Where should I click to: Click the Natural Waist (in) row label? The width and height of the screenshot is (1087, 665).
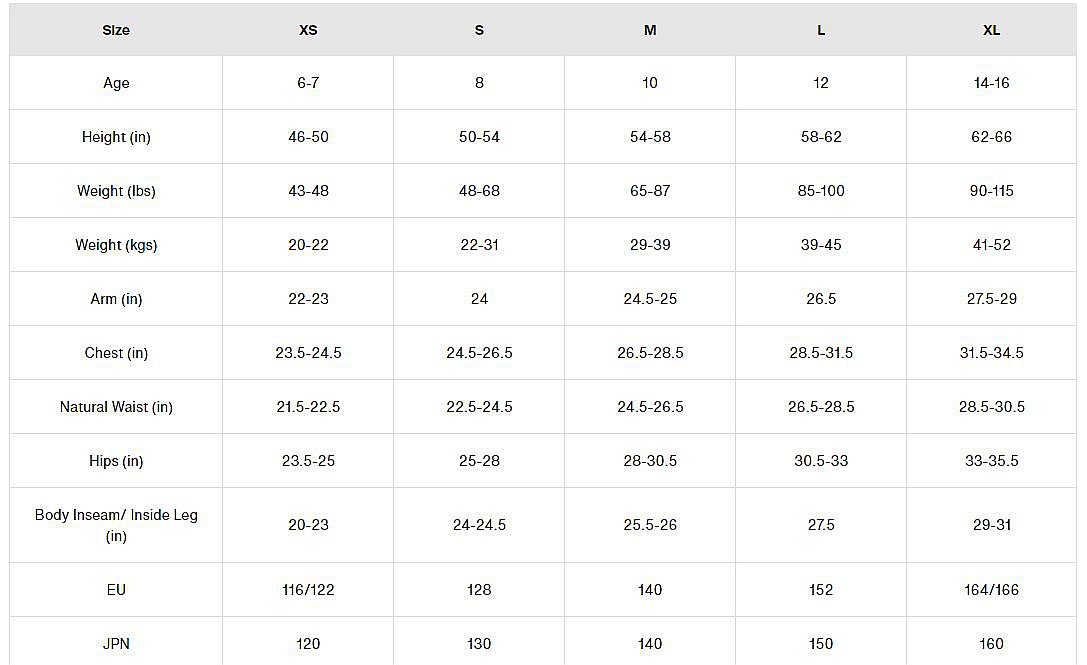point(116,407)
